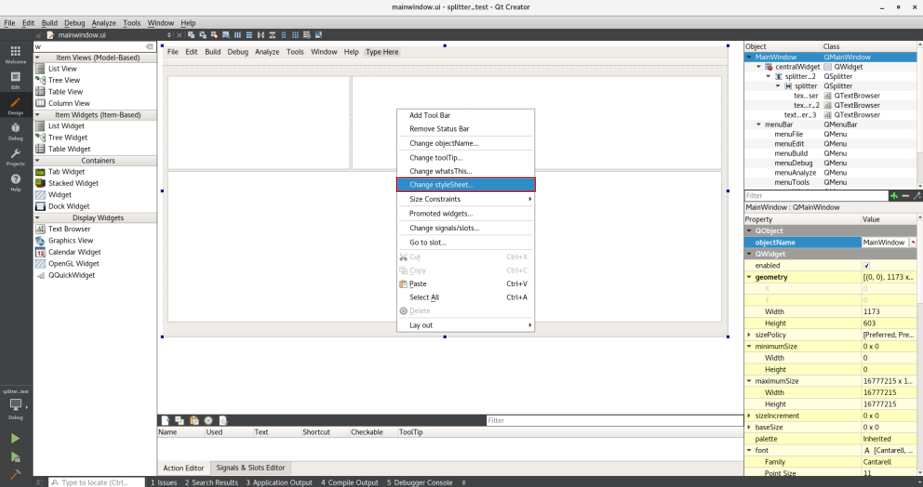This screenshot has height=487, width=923.
Task: Switch to Edit mode in sidebar
Action: pos(15,79)
